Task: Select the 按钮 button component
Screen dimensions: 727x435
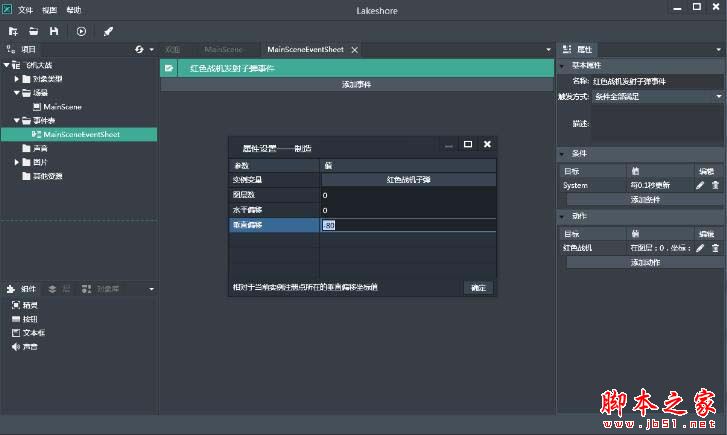Action: pos(25,319)
